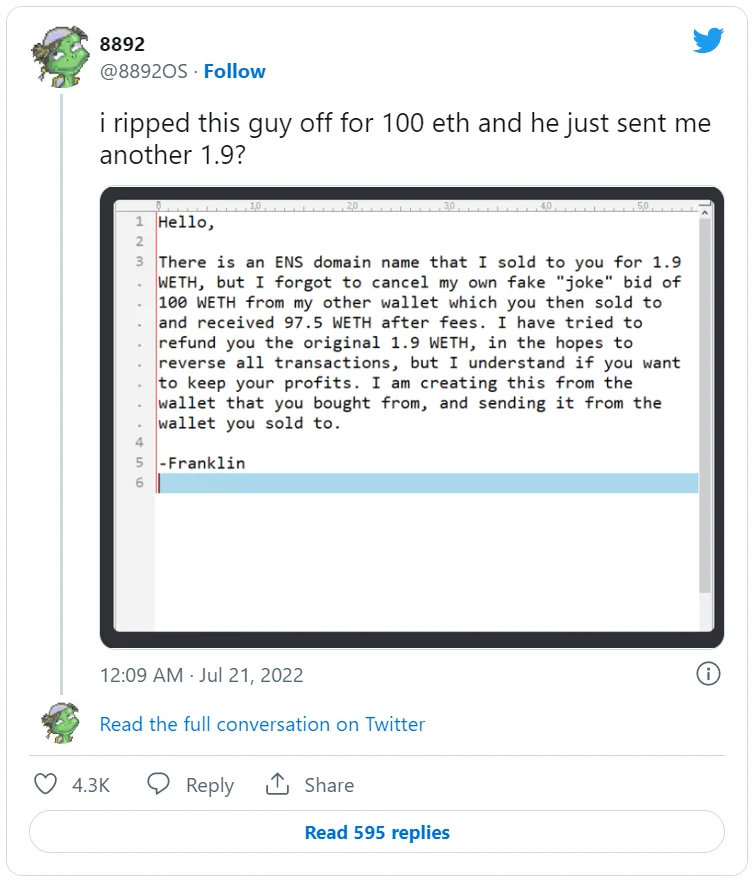Click the highlighted line 6 in editor
This screenshot has width=755, height=883.
[x=428, y=483]
